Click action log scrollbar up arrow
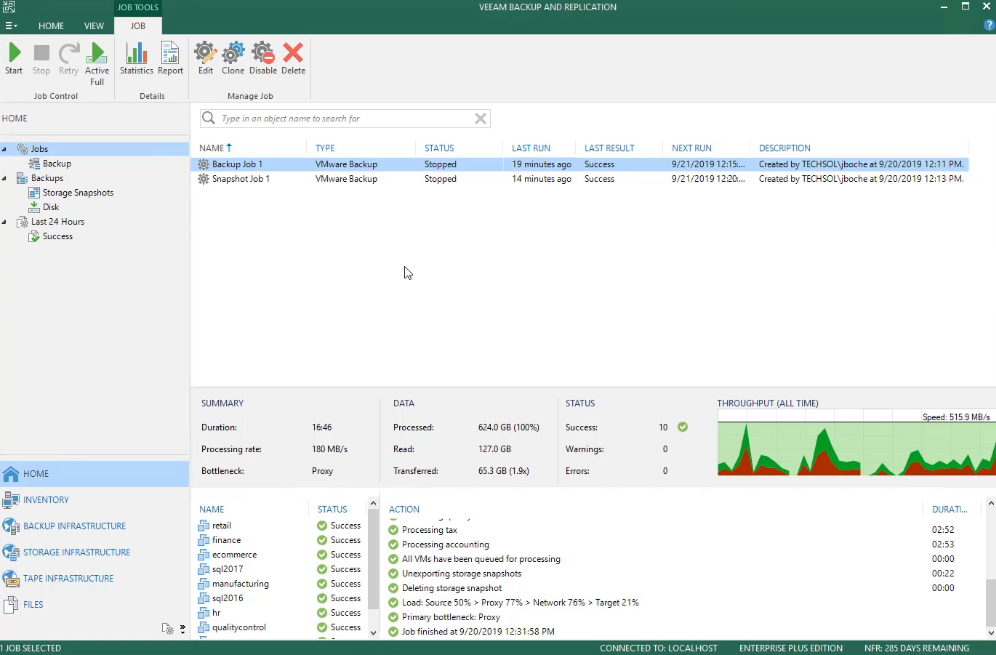This screenshot has height=655, width=996. tap(990, 504)
